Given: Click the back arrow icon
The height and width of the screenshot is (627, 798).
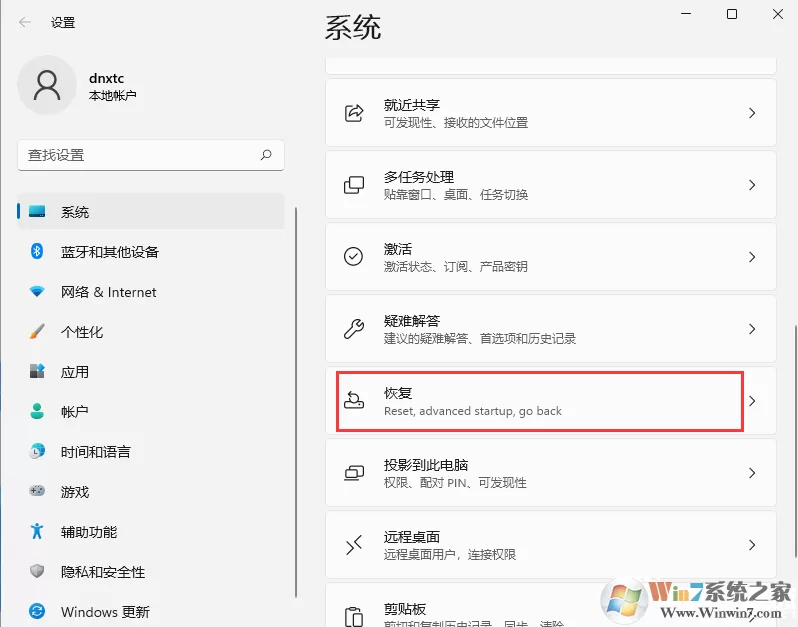Looking at the screenshot, I should point(24,22).
